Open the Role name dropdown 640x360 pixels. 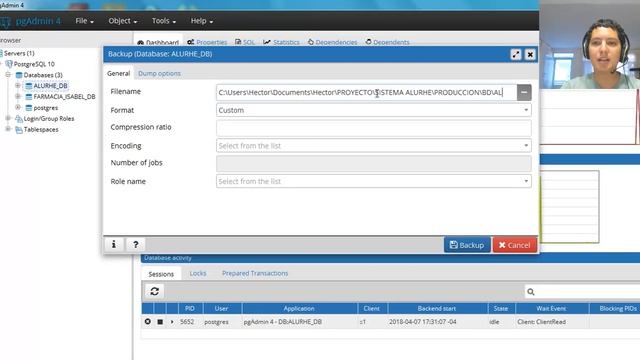point(373,181)
